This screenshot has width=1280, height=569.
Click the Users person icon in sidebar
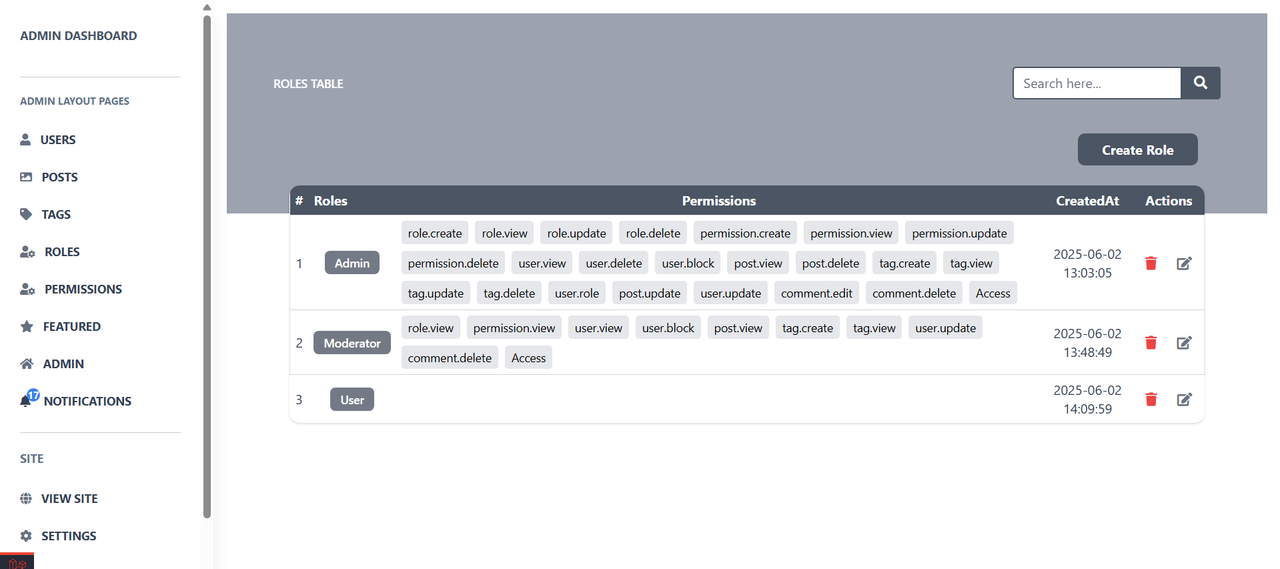click(x=26, y=140)
